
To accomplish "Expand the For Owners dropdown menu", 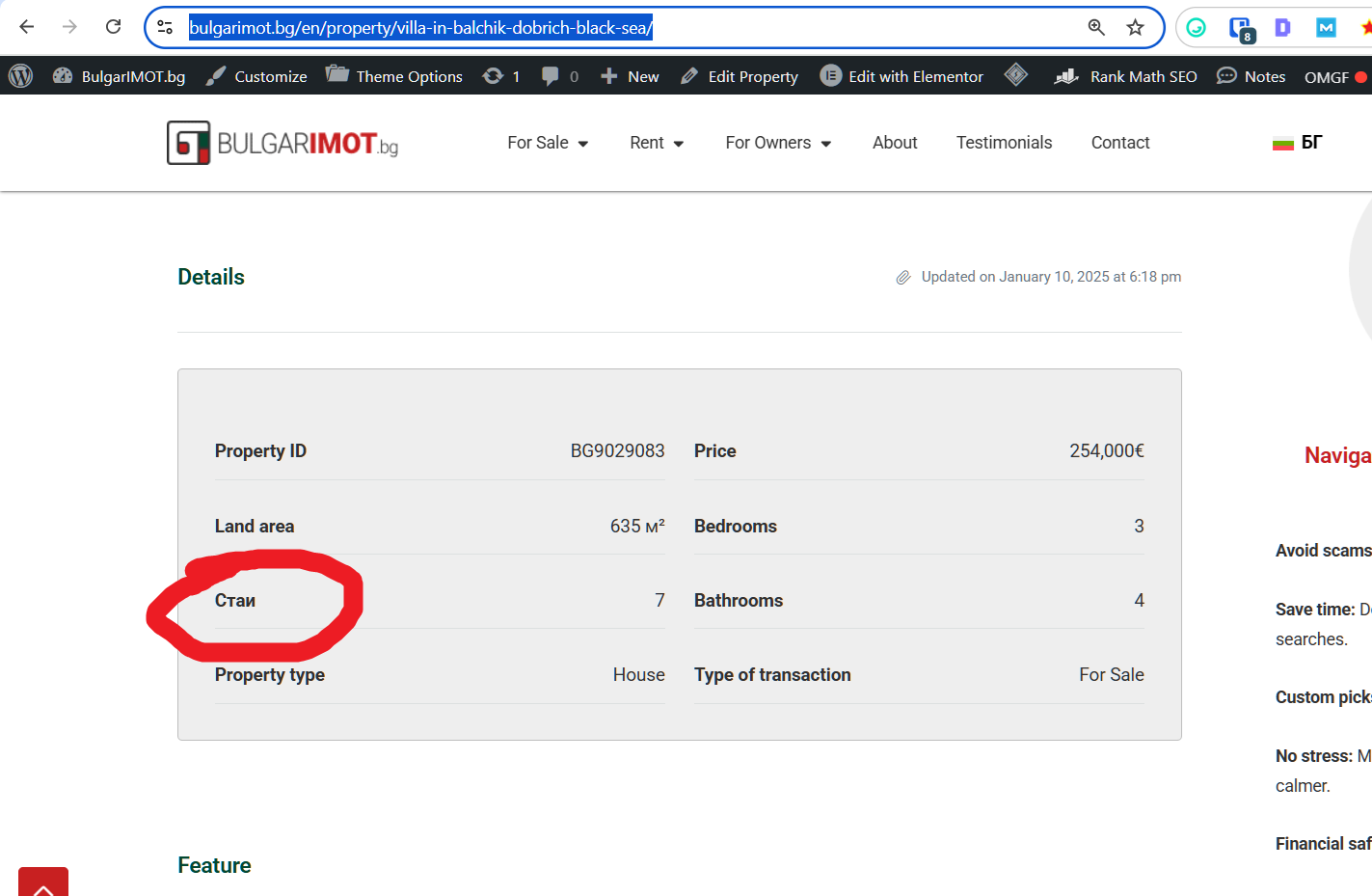I will pos(778,143).
